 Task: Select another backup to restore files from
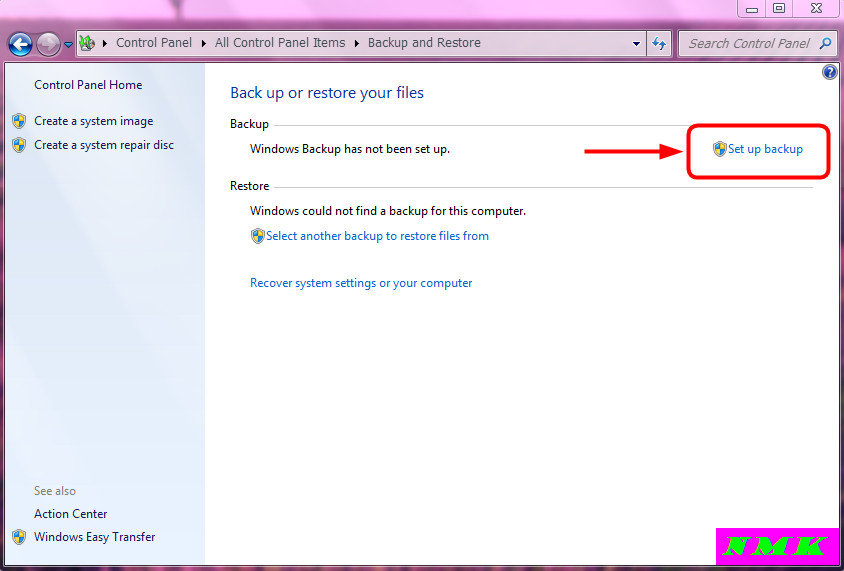coord(377,236)
